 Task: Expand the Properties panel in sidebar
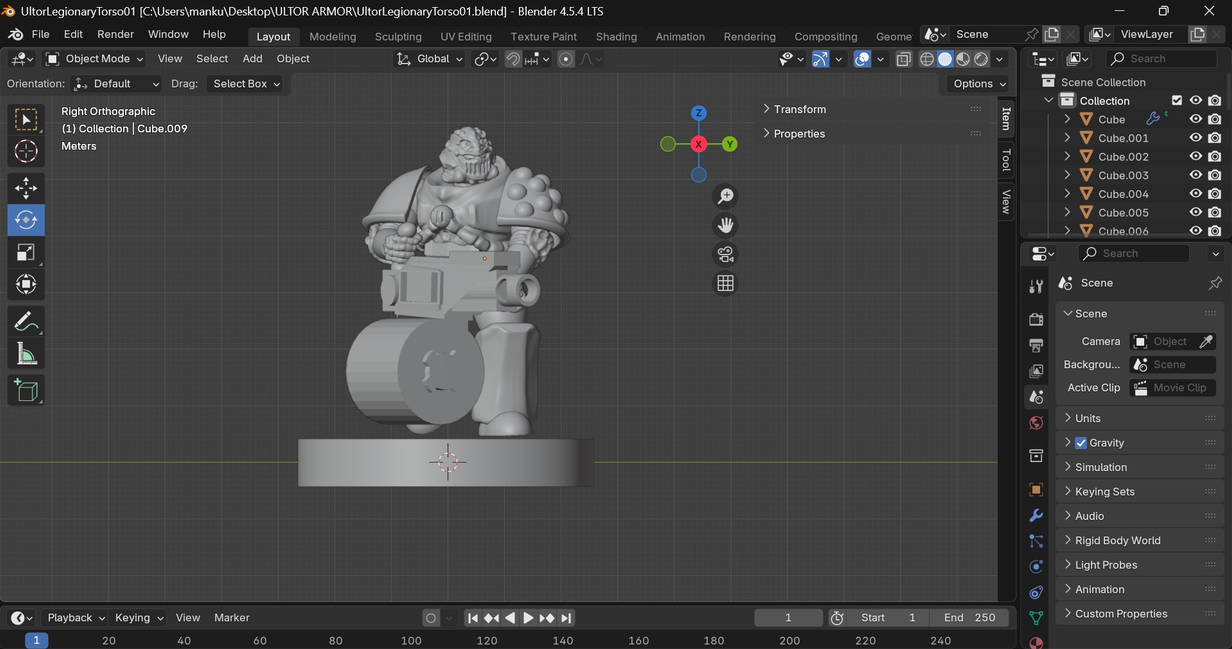(x=799, y=133)
